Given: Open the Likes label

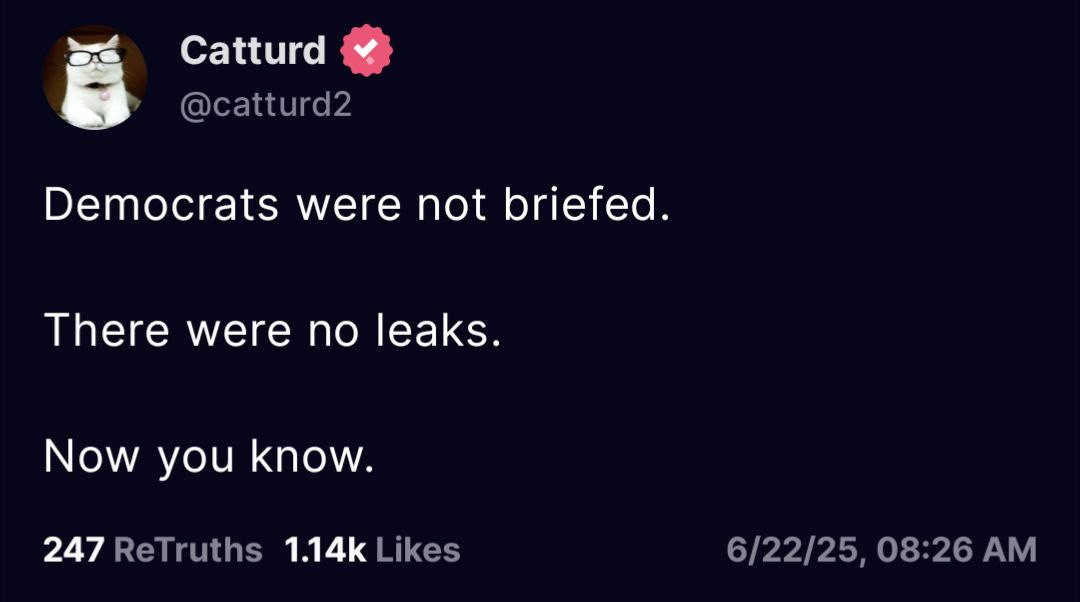Looking at the screenshot, I should [x=418, y=550].
